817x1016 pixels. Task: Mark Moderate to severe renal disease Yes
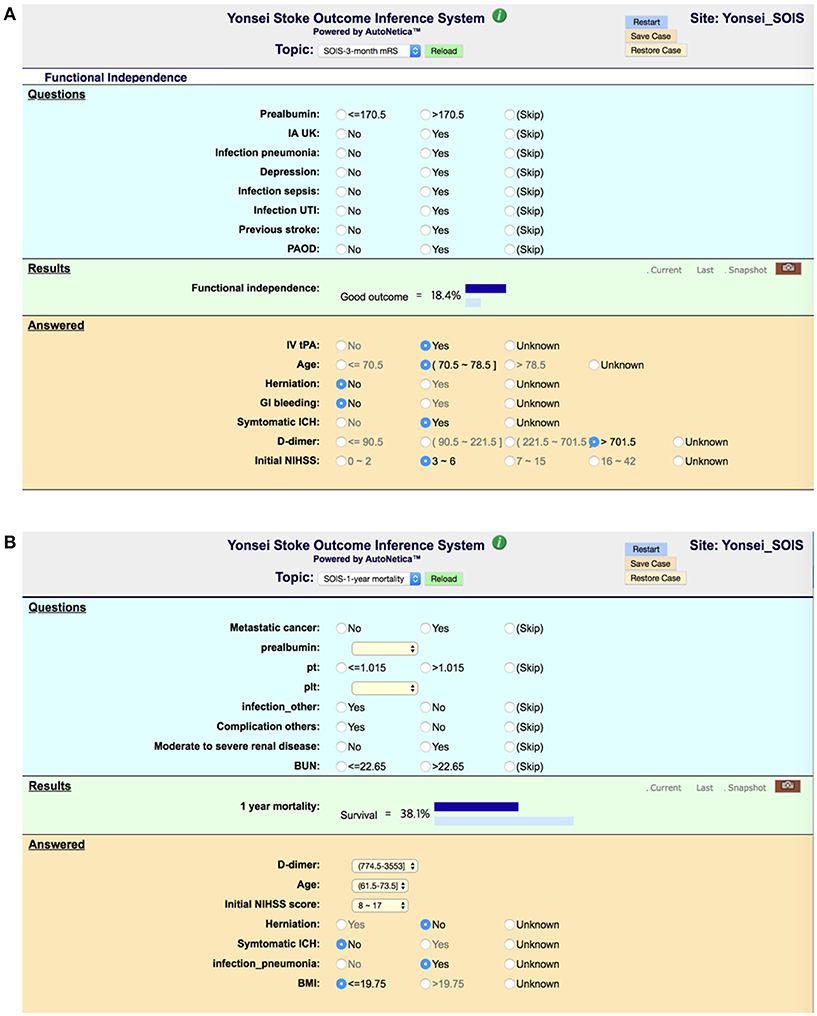425,747
